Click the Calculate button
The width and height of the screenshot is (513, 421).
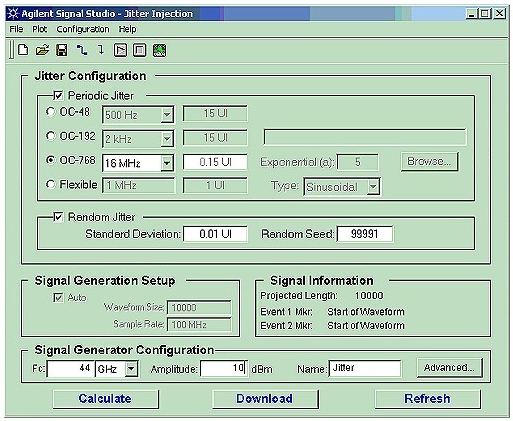click(x=105, y=399)
